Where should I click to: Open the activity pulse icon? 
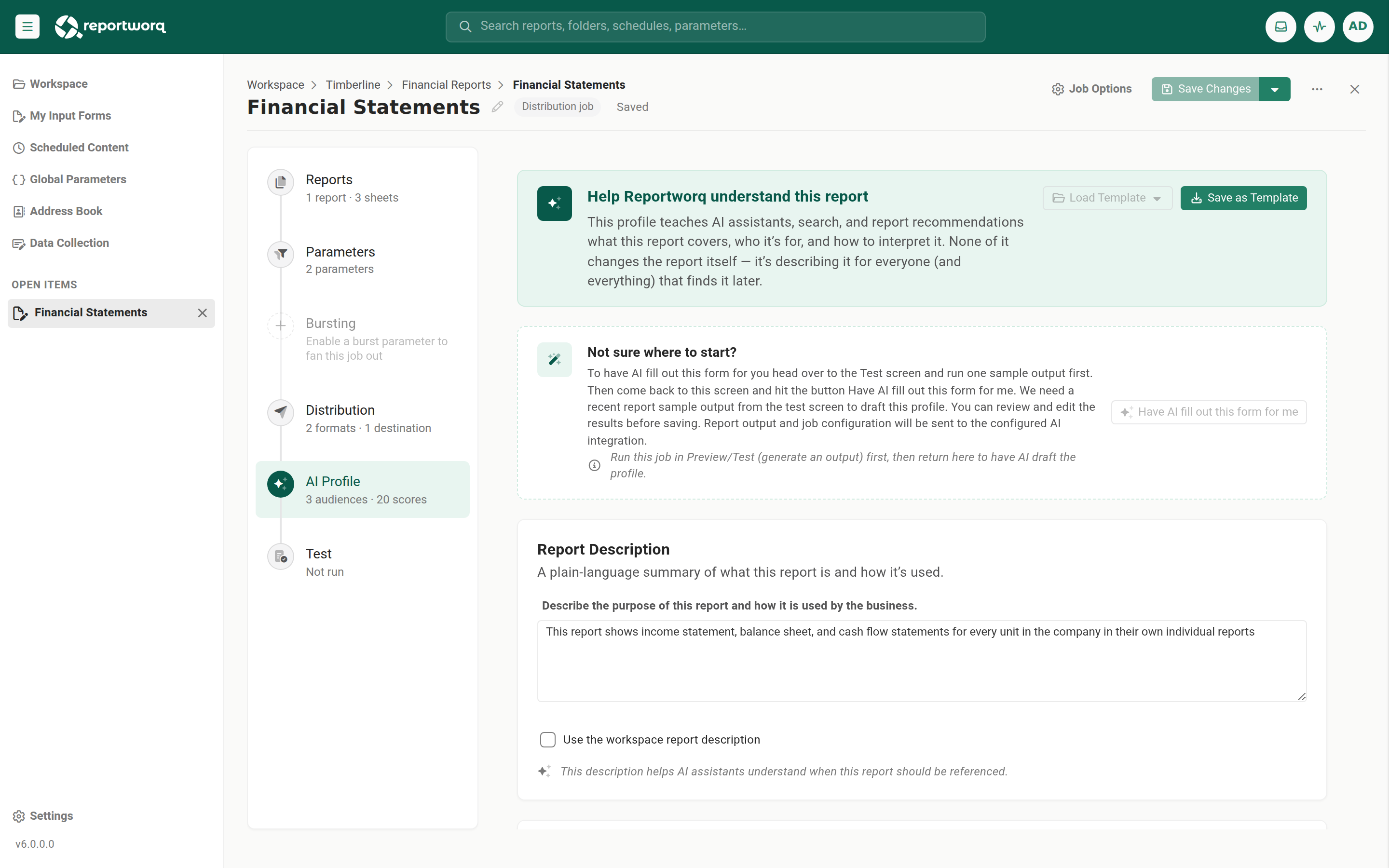[x=1319, y=27]
